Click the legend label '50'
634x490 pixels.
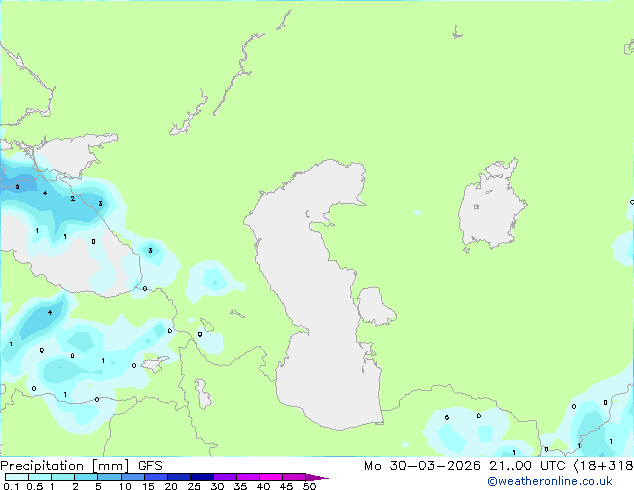(x=309, y=486)
